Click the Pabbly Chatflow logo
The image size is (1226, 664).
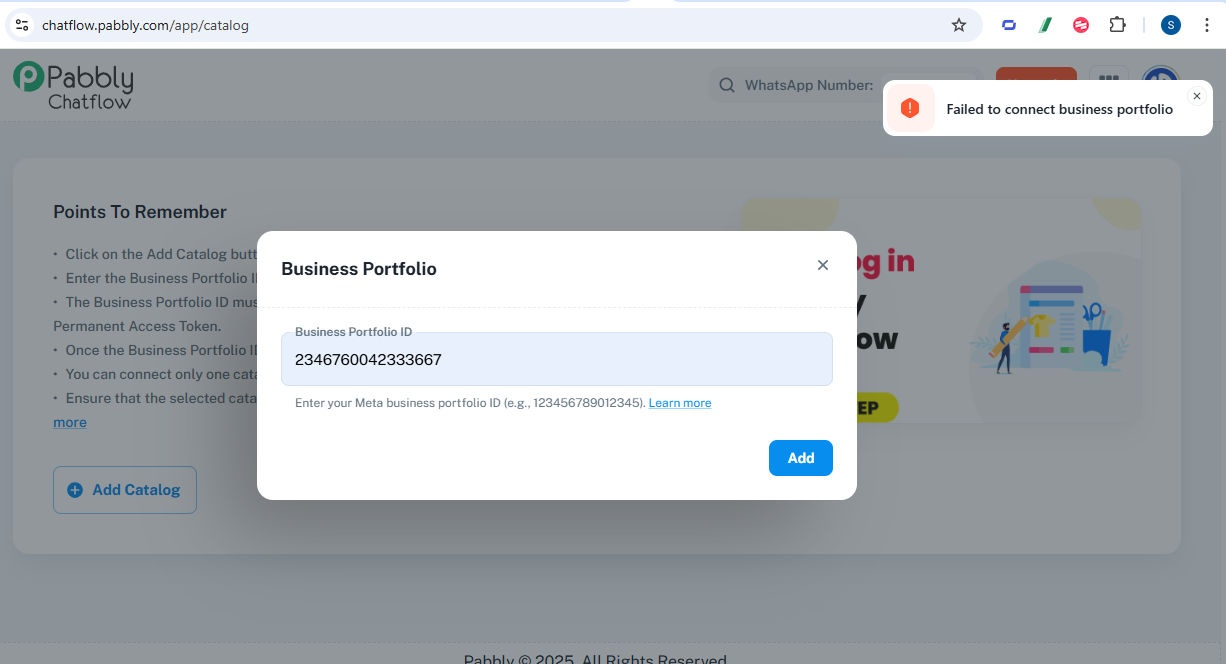pyautogui.click(x=73, y=85)
